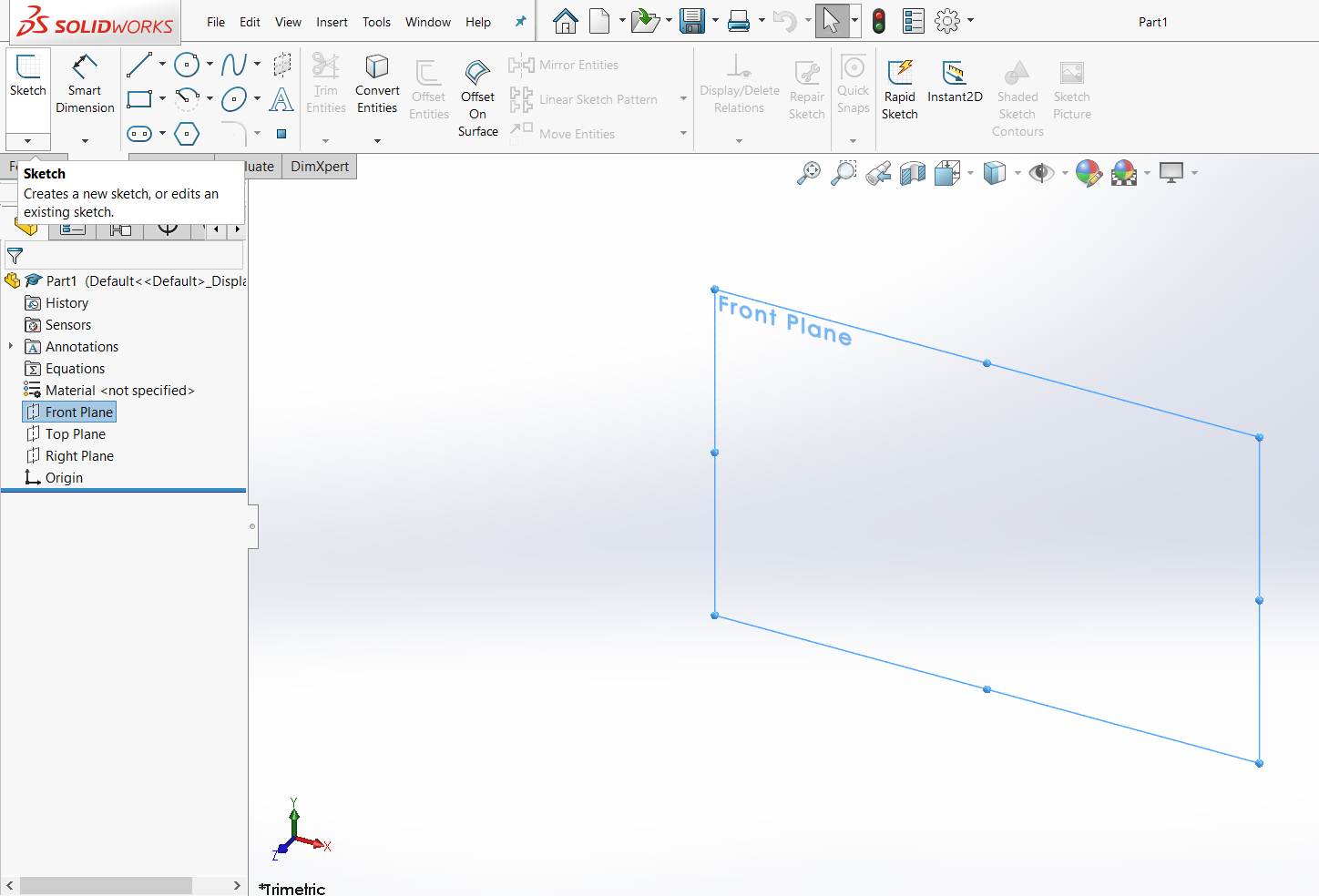The width and height of the screenshot is (1319, 896).
Task: Open the Options gear dropdown arrow
Action: pos(970,21)
